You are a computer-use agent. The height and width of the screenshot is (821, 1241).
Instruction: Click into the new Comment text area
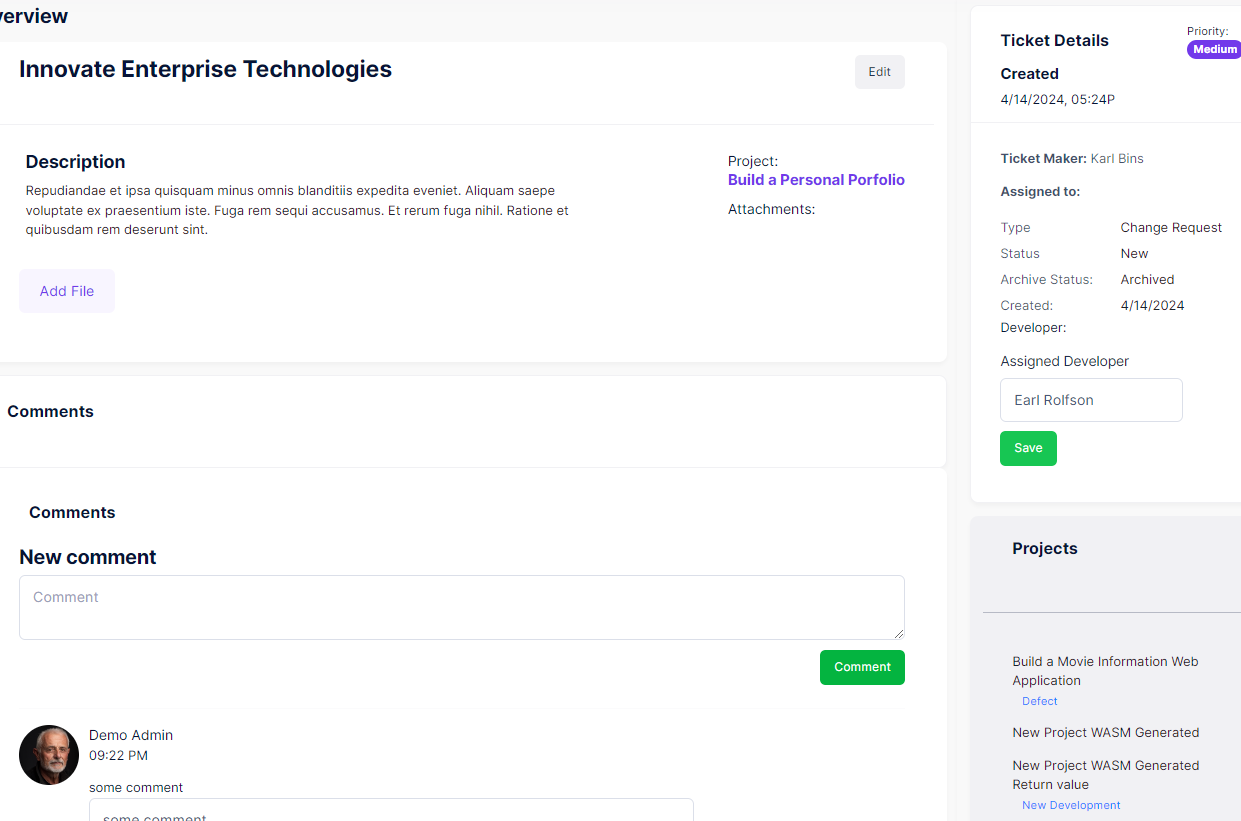[x=462, y=607]
